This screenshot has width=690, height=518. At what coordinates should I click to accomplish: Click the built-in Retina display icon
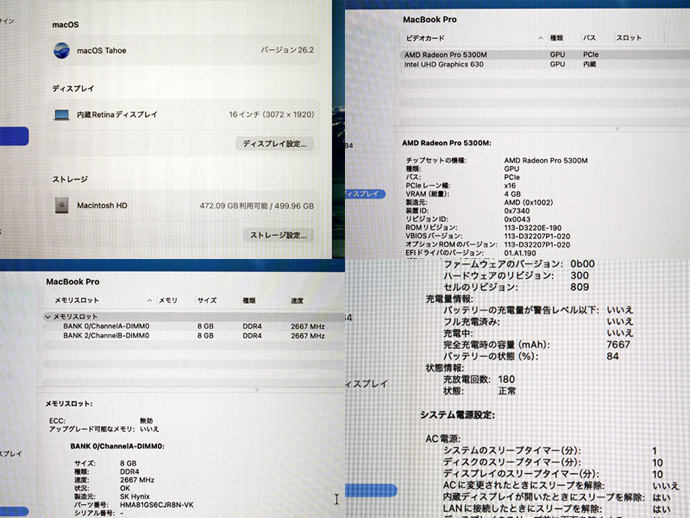point(62,115)
